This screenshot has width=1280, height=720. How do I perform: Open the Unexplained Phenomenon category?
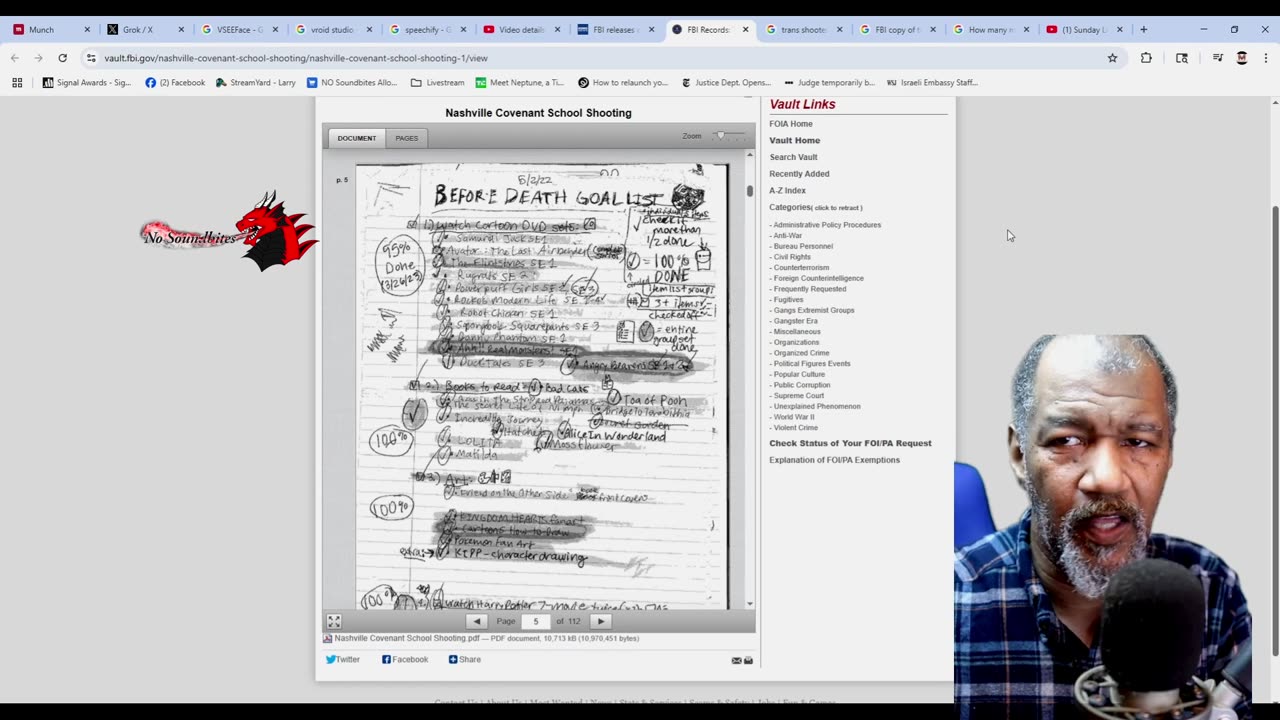[x=817, y=406]
